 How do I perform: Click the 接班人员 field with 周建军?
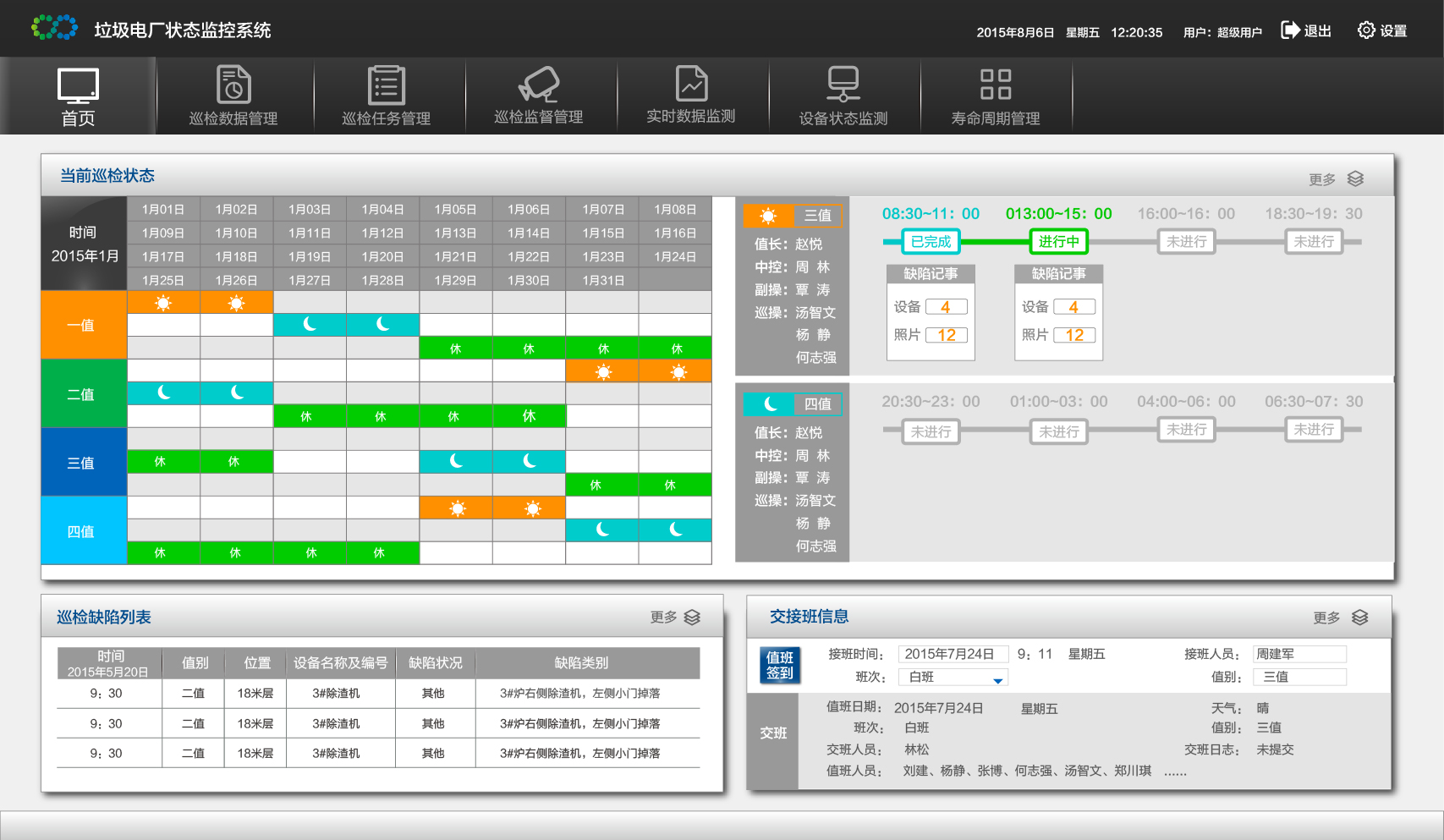coord(1299,654)
